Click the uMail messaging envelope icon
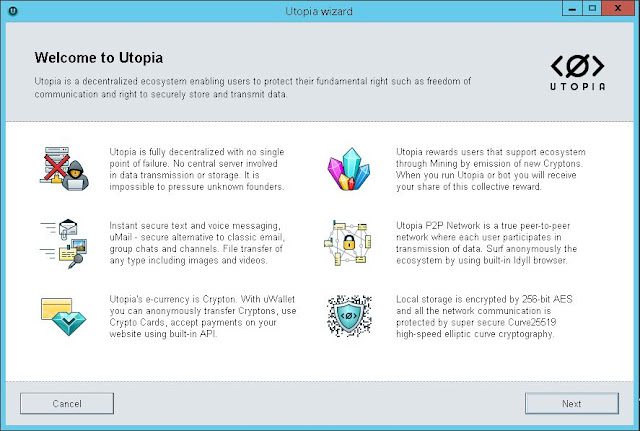640x431 pixels. [64, 243]
